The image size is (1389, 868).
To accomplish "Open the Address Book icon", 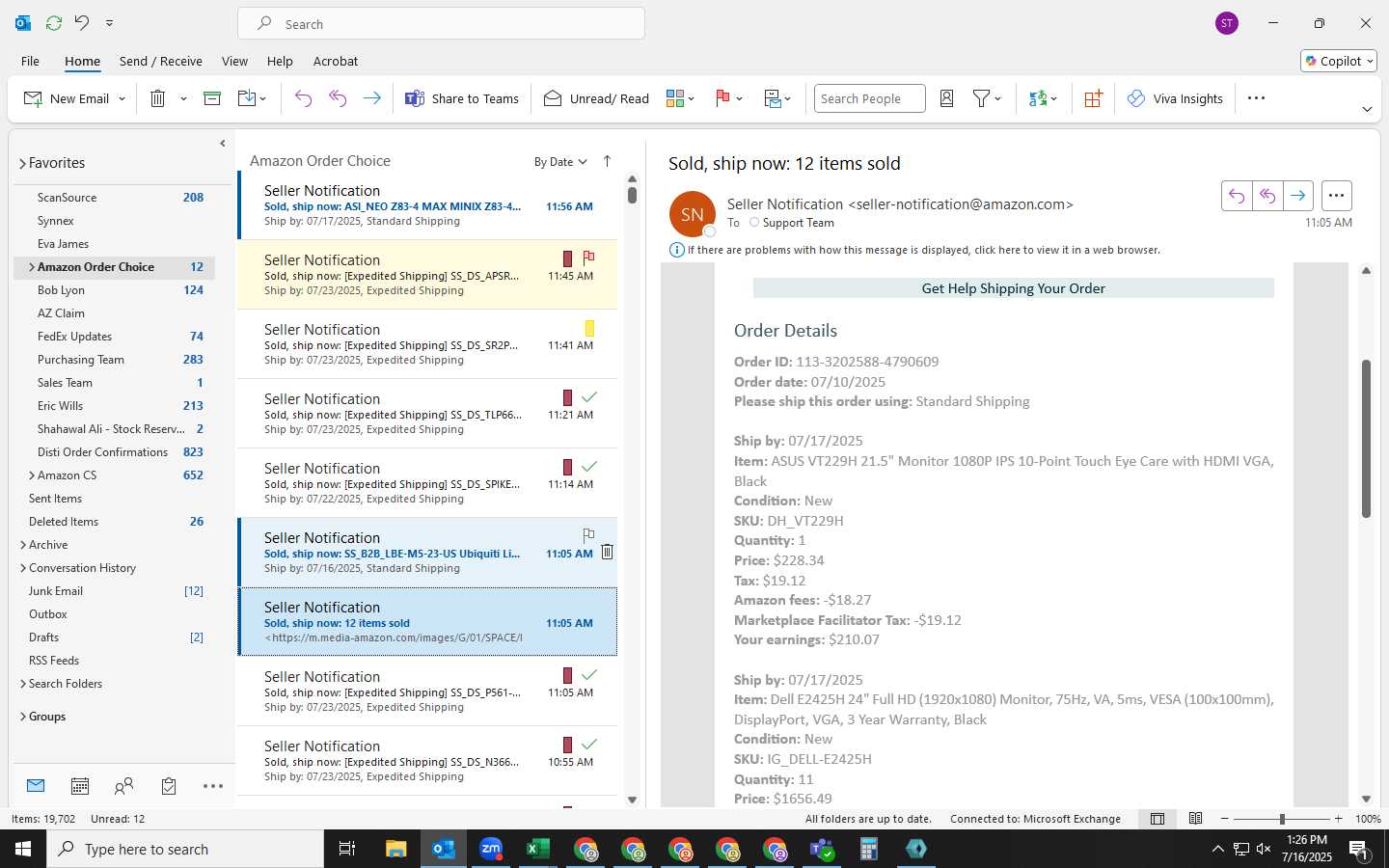I will pos(946,98).
